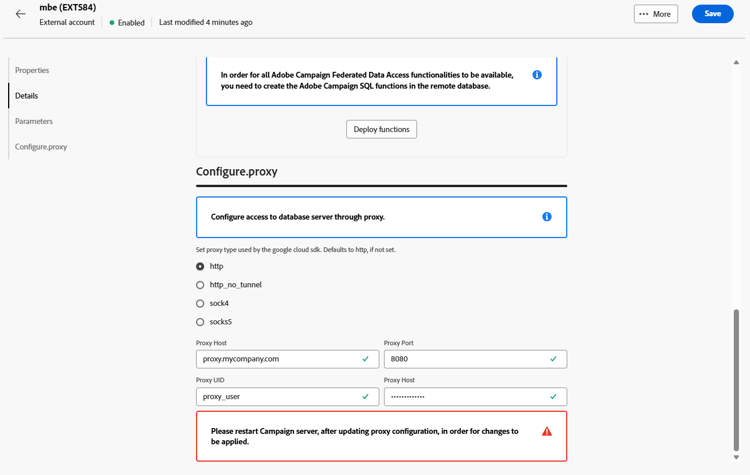Save the external account
750x475 pixels.
click(713, 14)
